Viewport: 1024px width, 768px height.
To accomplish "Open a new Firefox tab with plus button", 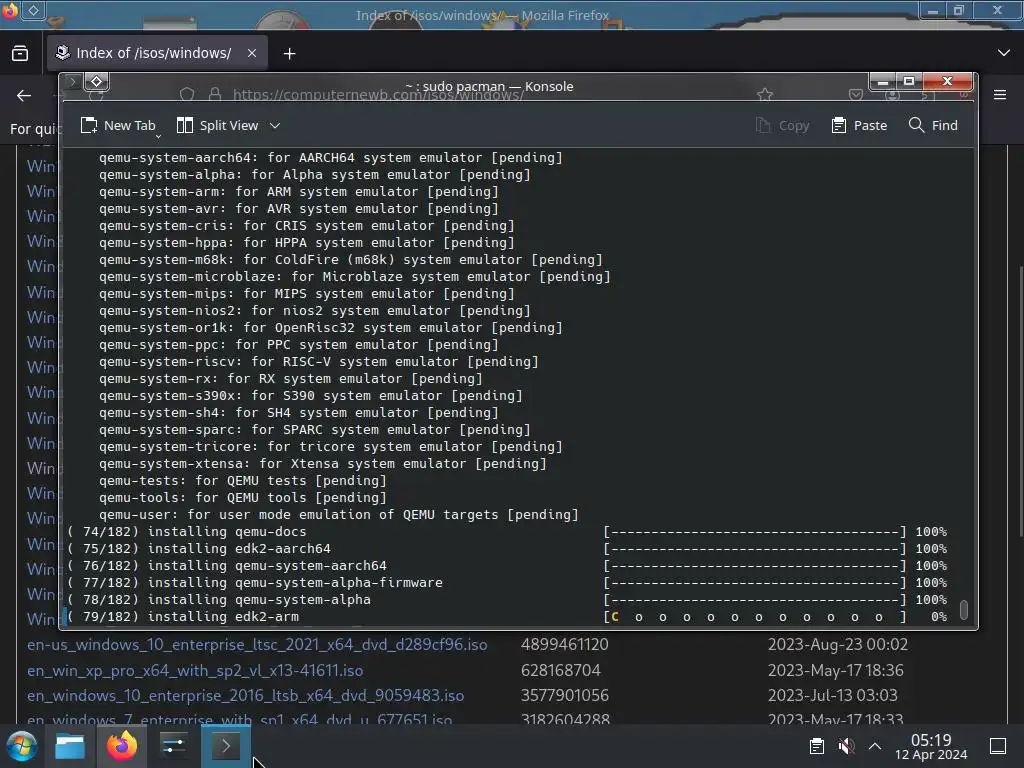I will 289,54.
